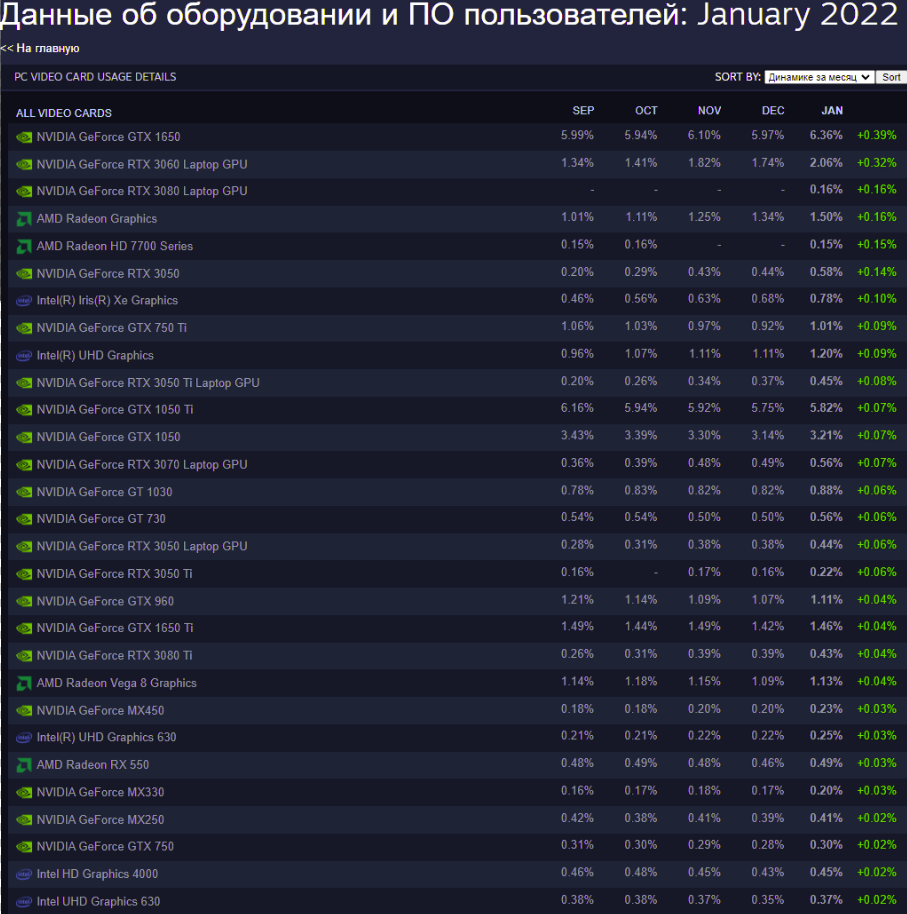Click Intel icon beside Intel UHD Graphics 630
The width and height of the screenshot is (907, 914).
tap(24, 902)
